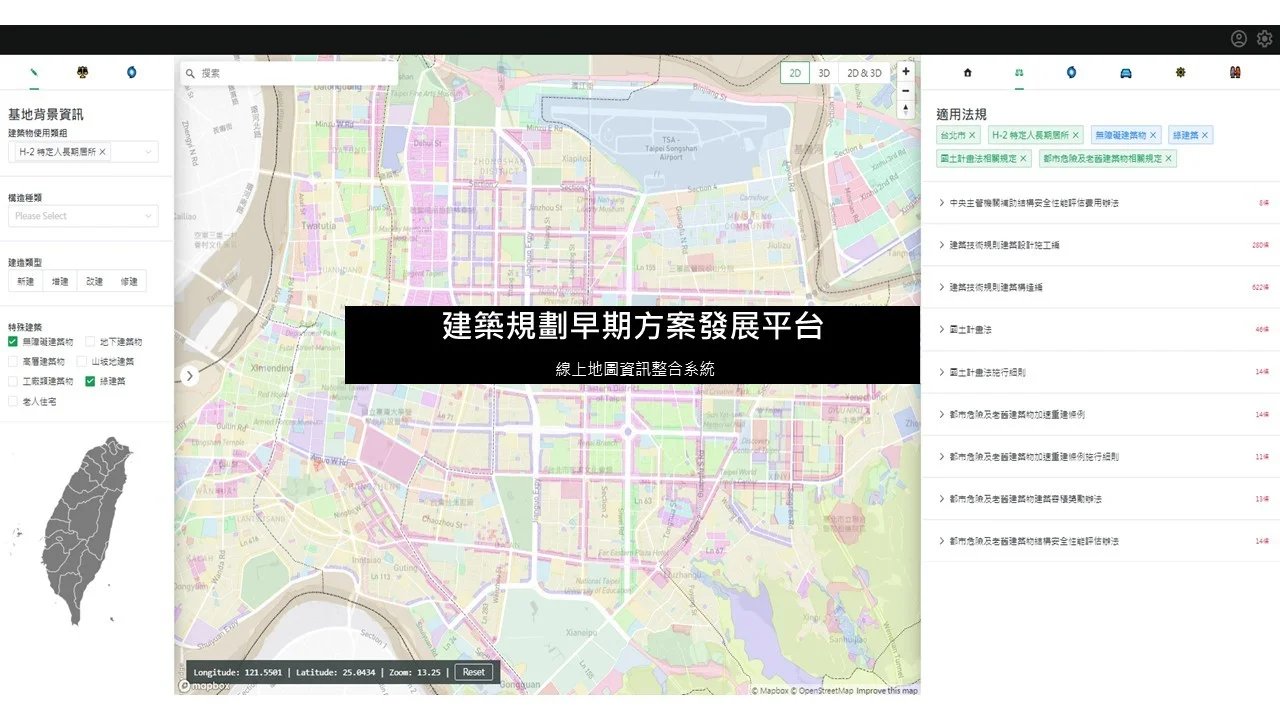Expand the 國土計畫法 regulation section
Image resolution: width=1280 pixels, height=720 pixels.
970,329
